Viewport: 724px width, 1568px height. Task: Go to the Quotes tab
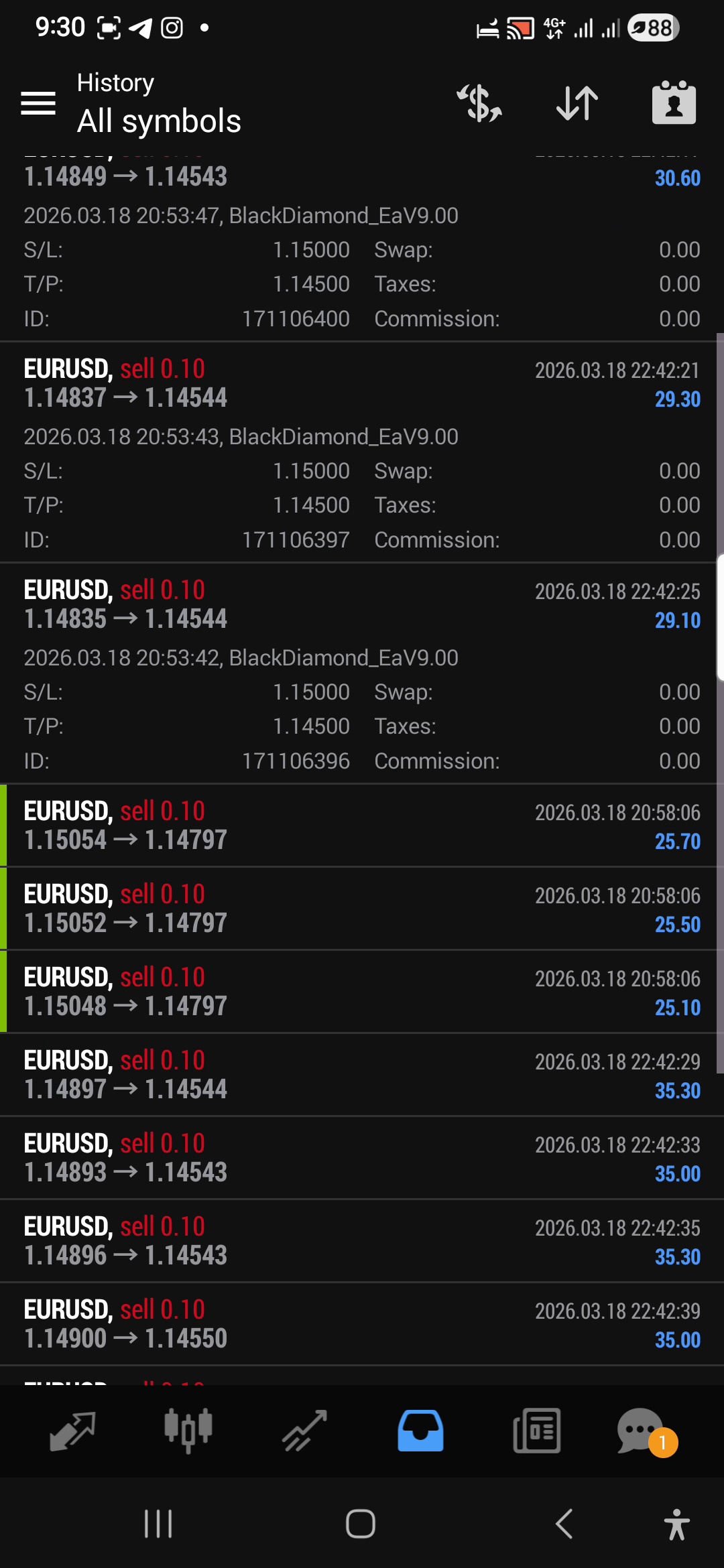(x=72, y=1431)
